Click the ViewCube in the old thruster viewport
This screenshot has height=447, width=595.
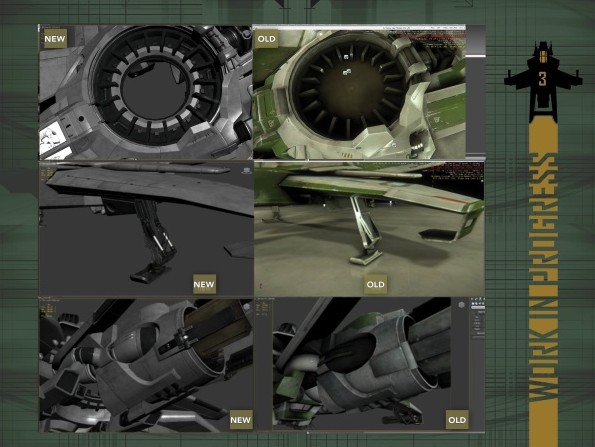(461, 304)
